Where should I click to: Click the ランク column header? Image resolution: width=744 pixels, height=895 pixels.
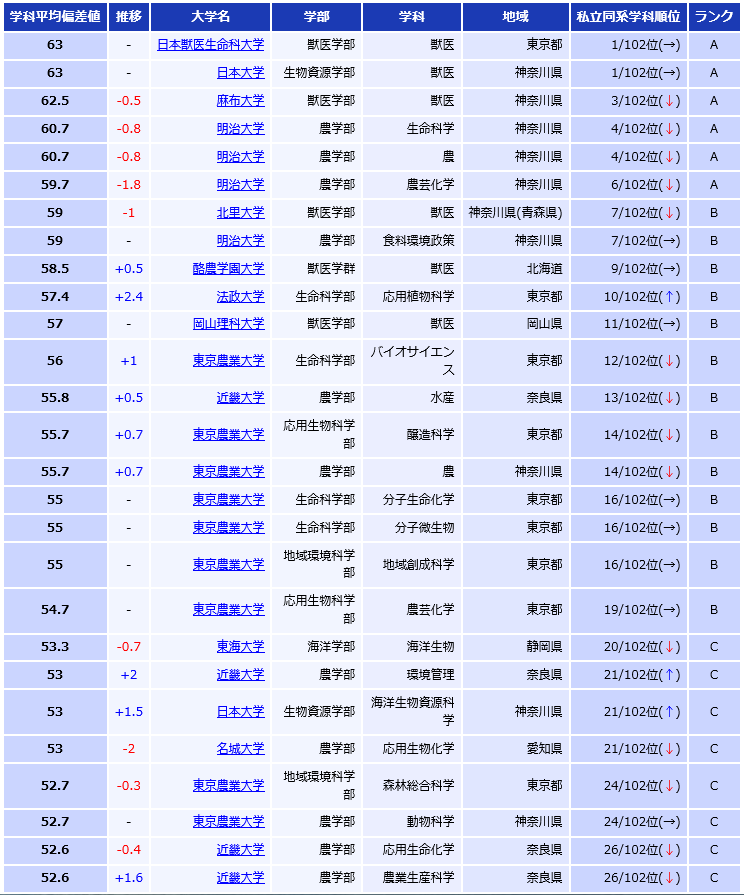pos(714,17)
